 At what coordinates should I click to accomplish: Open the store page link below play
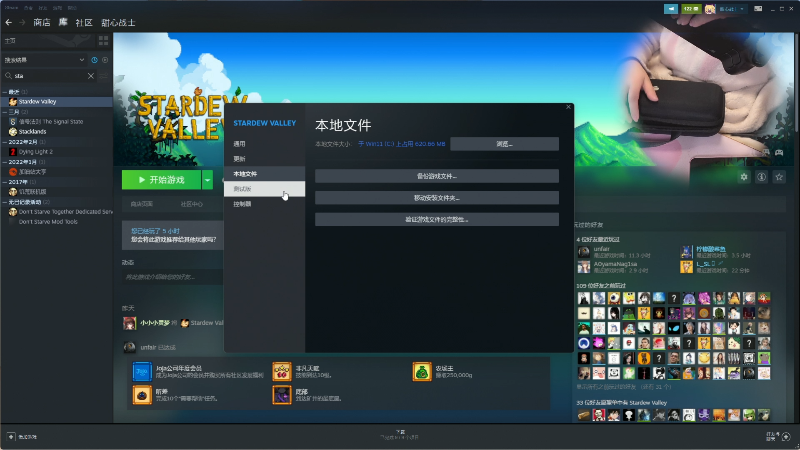coord(141,204)
